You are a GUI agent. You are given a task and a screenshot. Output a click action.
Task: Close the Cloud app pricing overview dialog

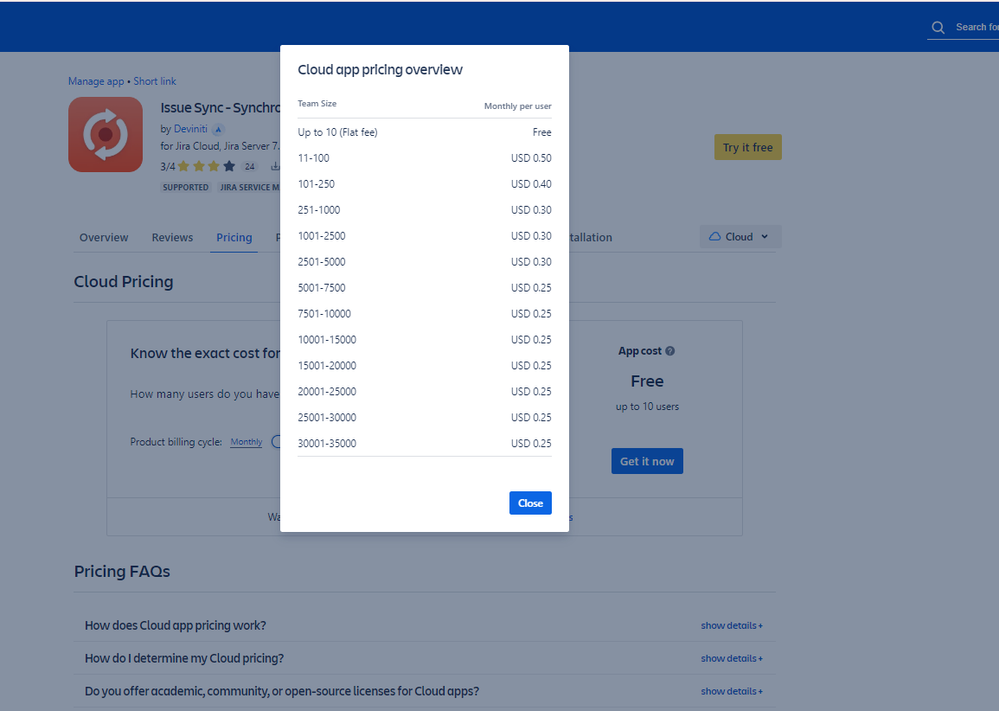pos(530,503)
